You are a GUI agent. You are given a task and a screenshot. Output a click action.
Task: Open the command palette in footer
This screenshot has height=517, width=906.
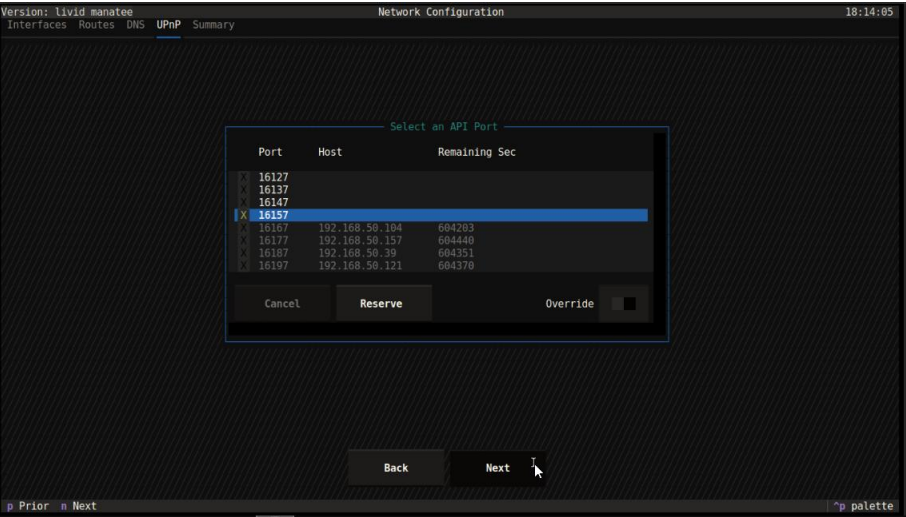pyautogui.click(x=863, y=506)
